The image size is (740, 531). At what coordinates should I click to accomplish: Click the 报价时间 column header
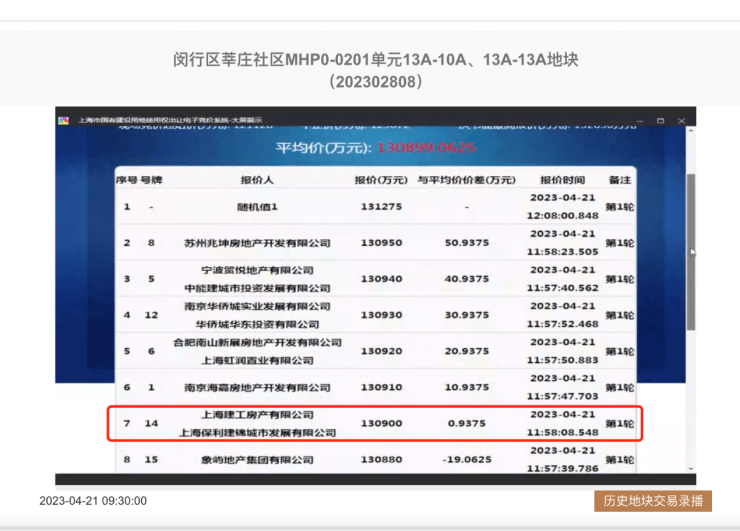click(x=563, y=180)
